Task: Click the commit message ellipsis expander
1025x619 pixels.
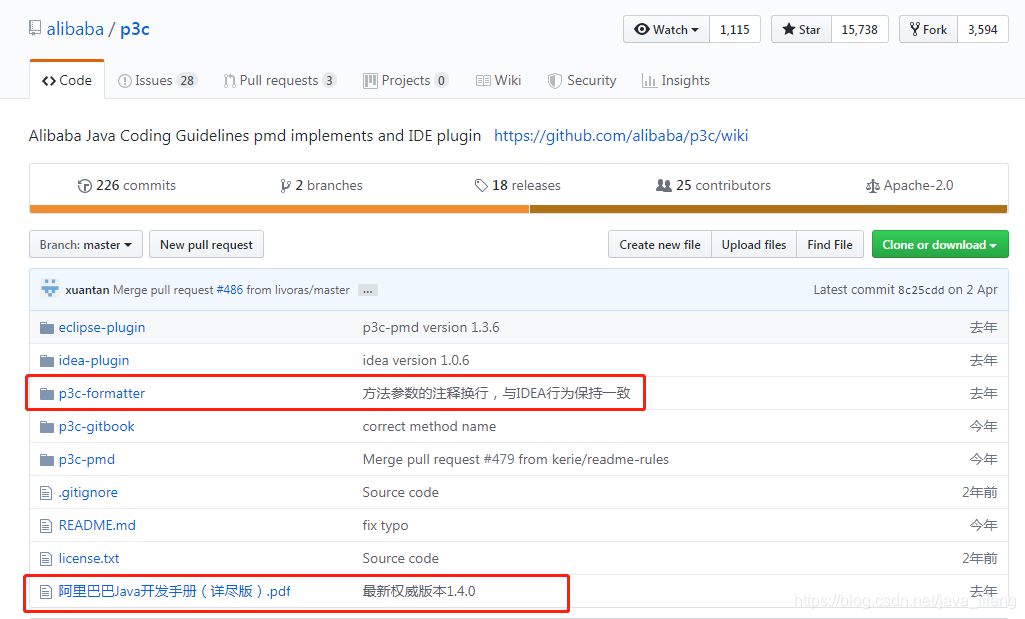Action: click(x=368, y=290)
